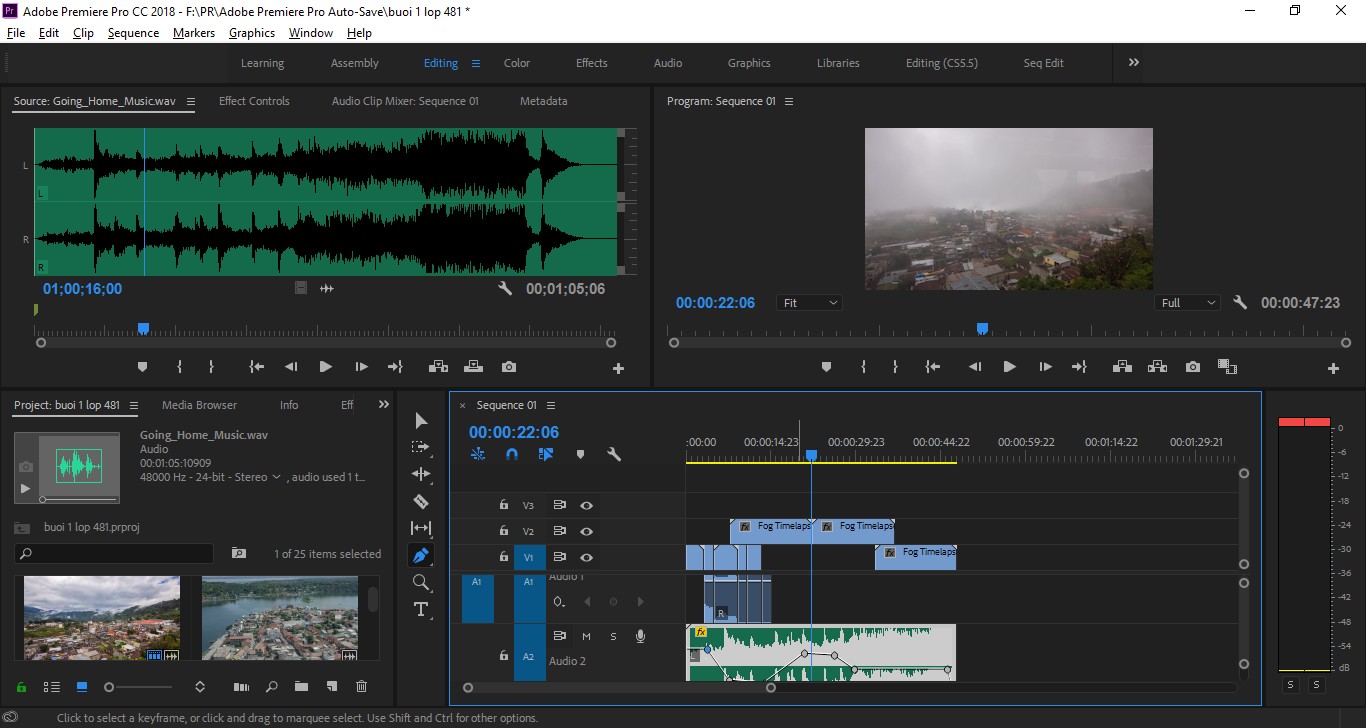Open Find magnifier in Project panel footer
The image size is (1366, 728).
pyautogui.click(x=271, y=687)
